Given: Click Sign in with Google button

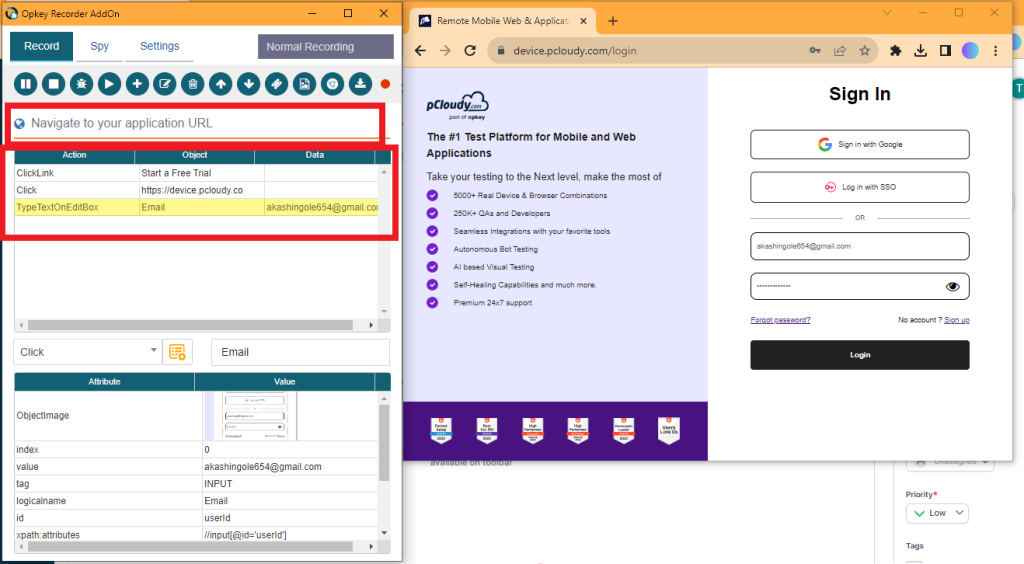Looking at the screenshot, I should 859,144.
